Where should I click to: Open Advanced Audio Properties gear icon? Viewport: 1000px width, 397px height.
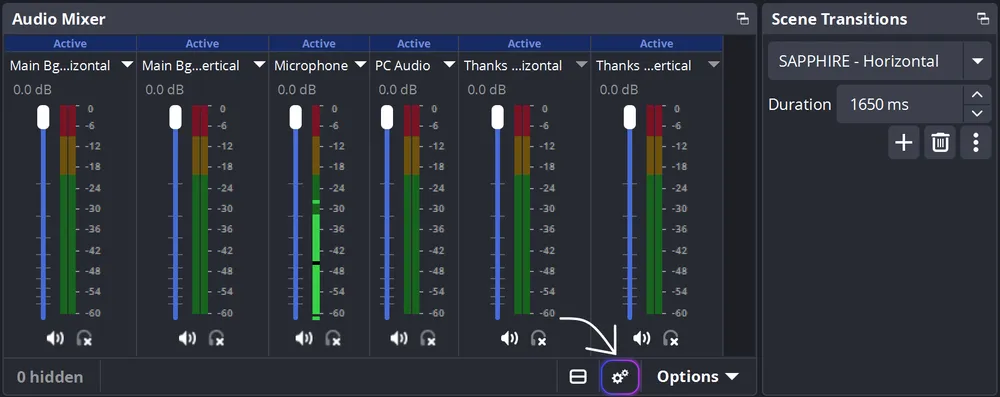[x=620, y=377]
